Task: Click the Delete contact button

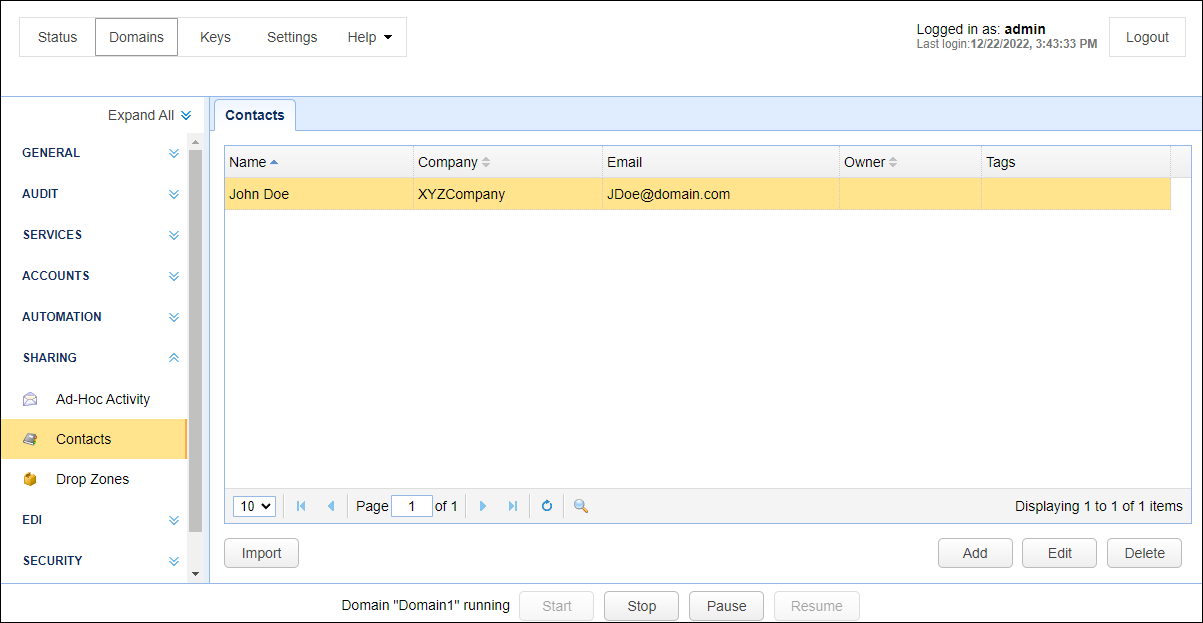Action: point(1145,553)
